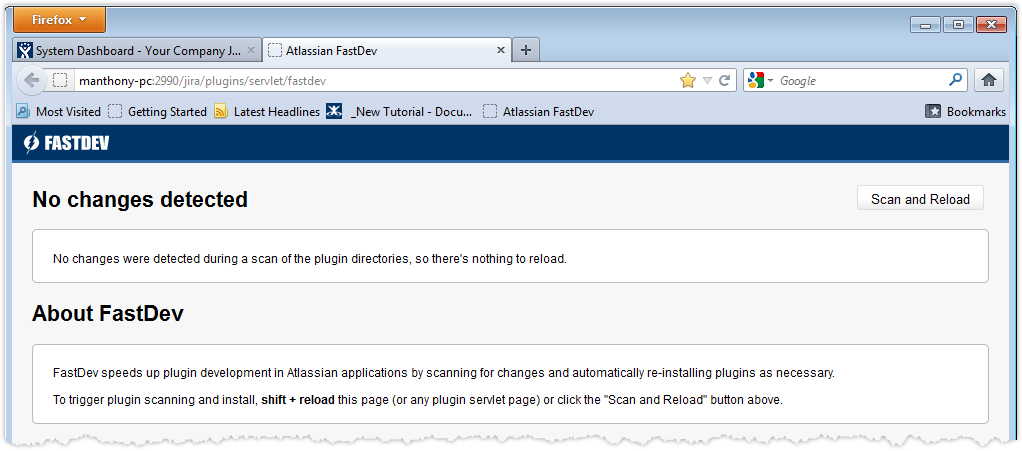Open a new tab with plus button
The height and width of the screenshot is (451, 1022).
click(526, 50)
